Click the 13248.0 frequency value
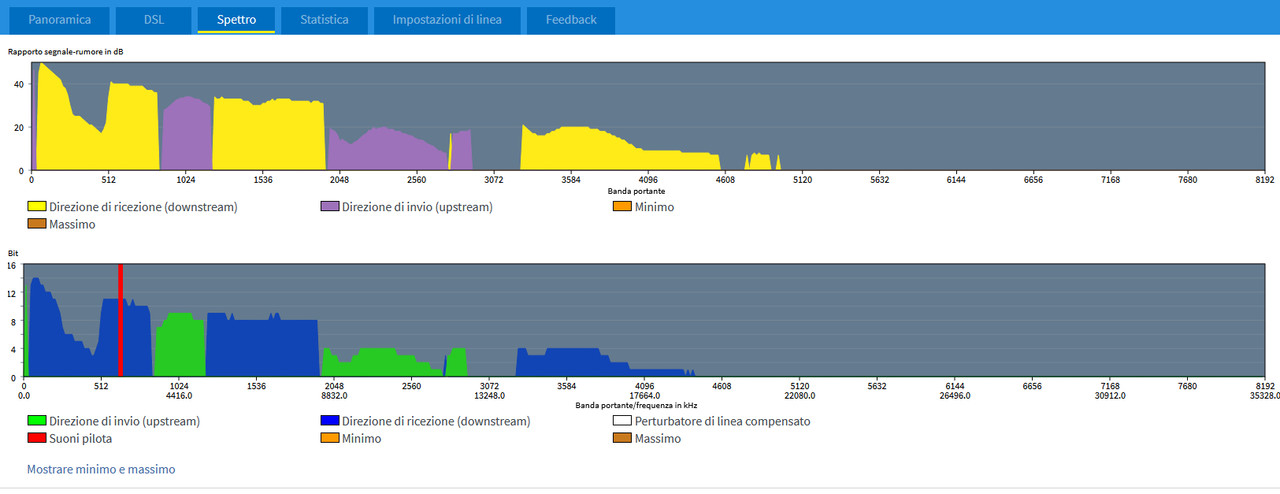 (x=490, y=395)
